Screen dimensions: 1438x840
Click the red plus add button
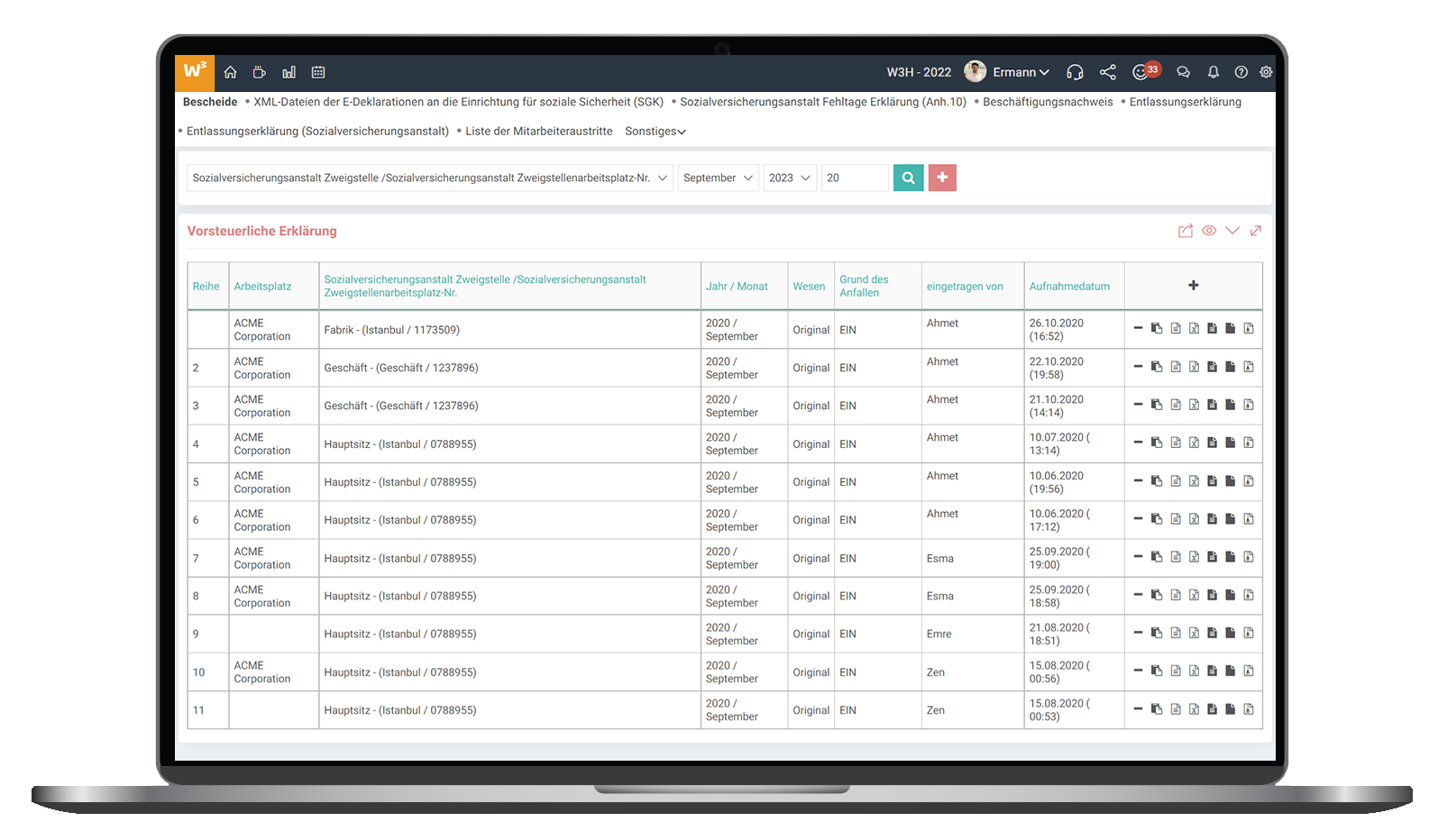(942, 178)
